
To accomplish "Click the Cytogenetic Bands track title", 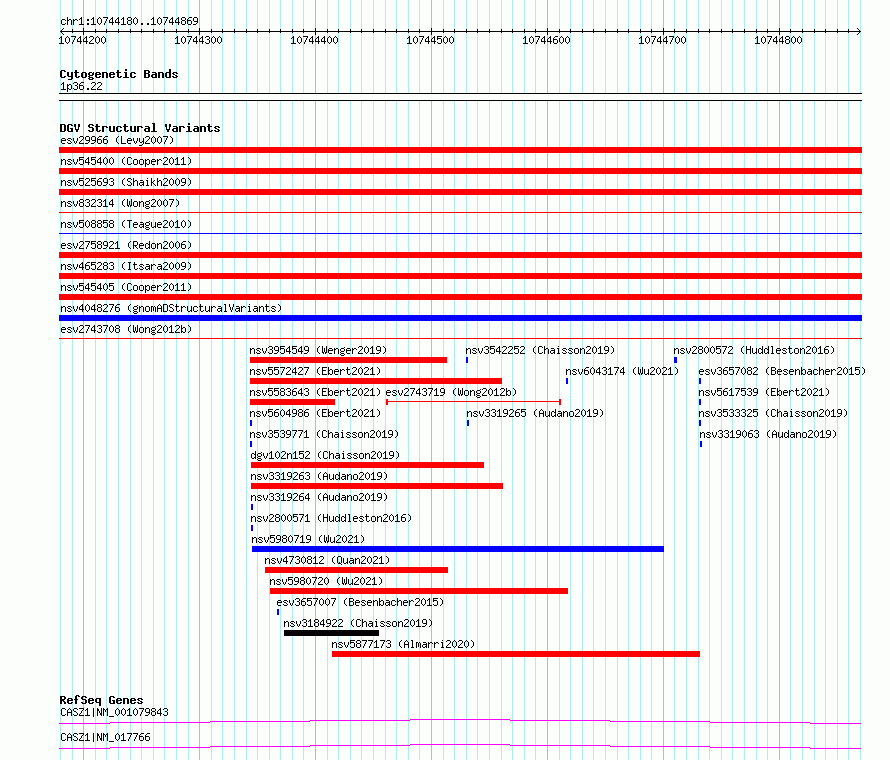I will pyautogui.click(x=119, y=74).
